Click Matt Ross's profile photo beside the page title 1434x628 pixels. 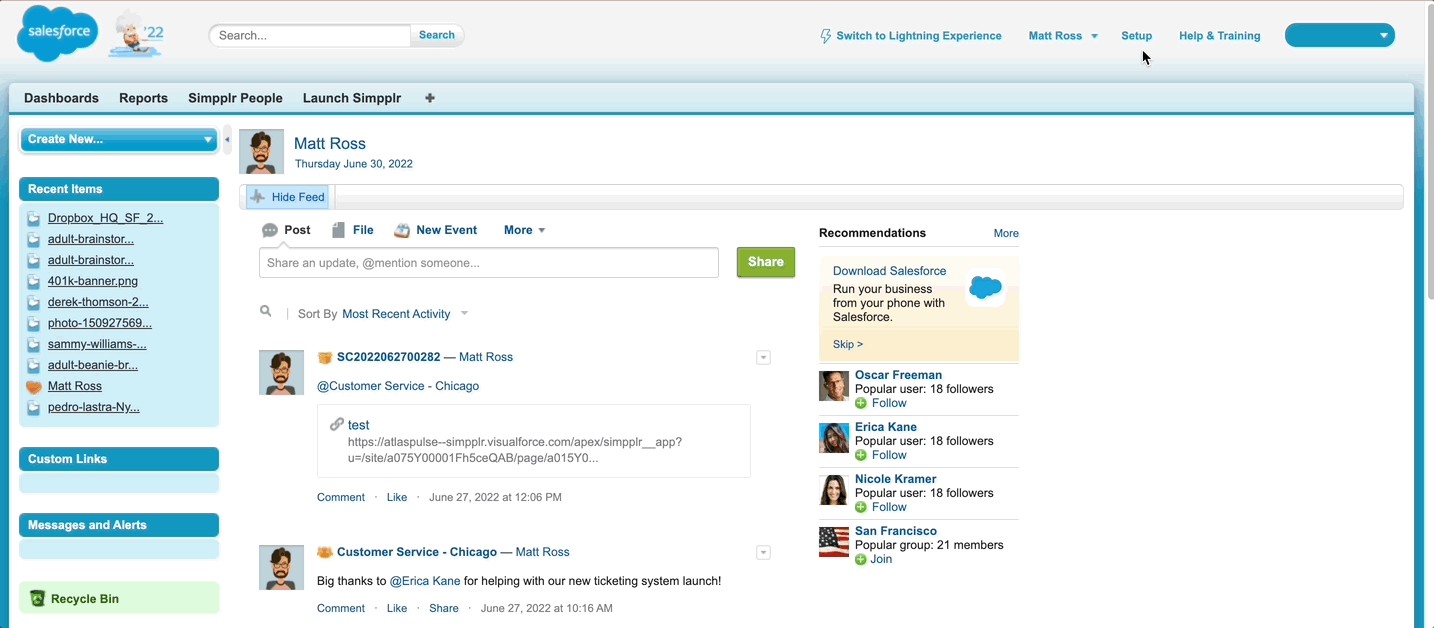[x=262, y=152]
